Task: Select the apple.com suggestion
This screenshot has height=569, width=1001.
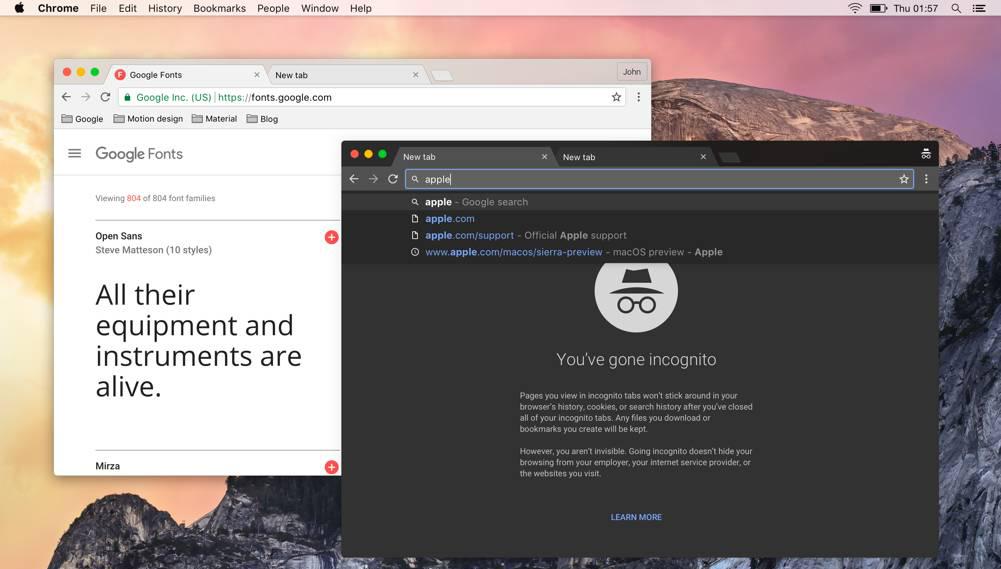Action: [x=640, y=218]
